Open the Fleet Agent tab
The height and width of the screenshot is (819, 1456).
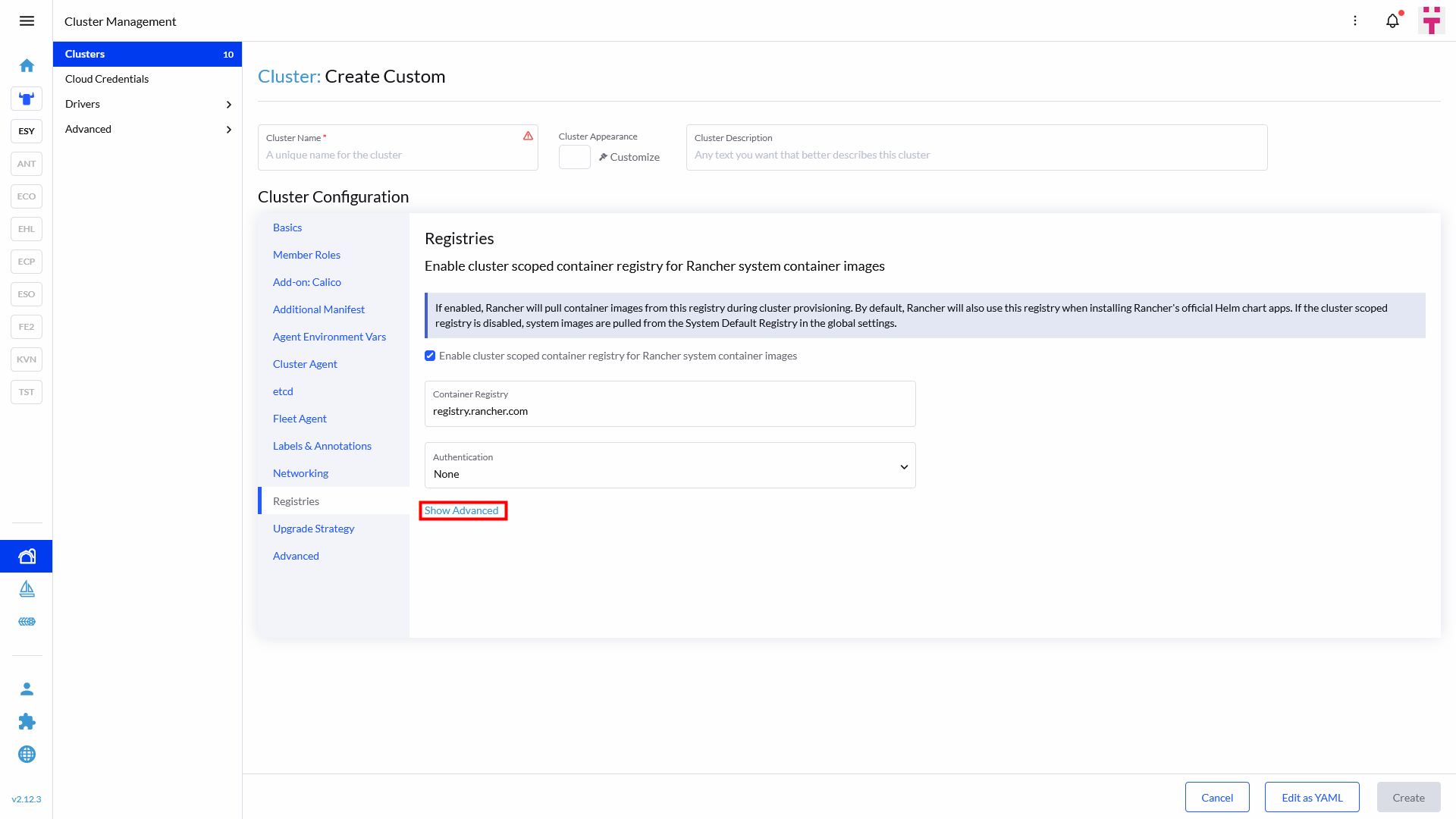point(300,419)
